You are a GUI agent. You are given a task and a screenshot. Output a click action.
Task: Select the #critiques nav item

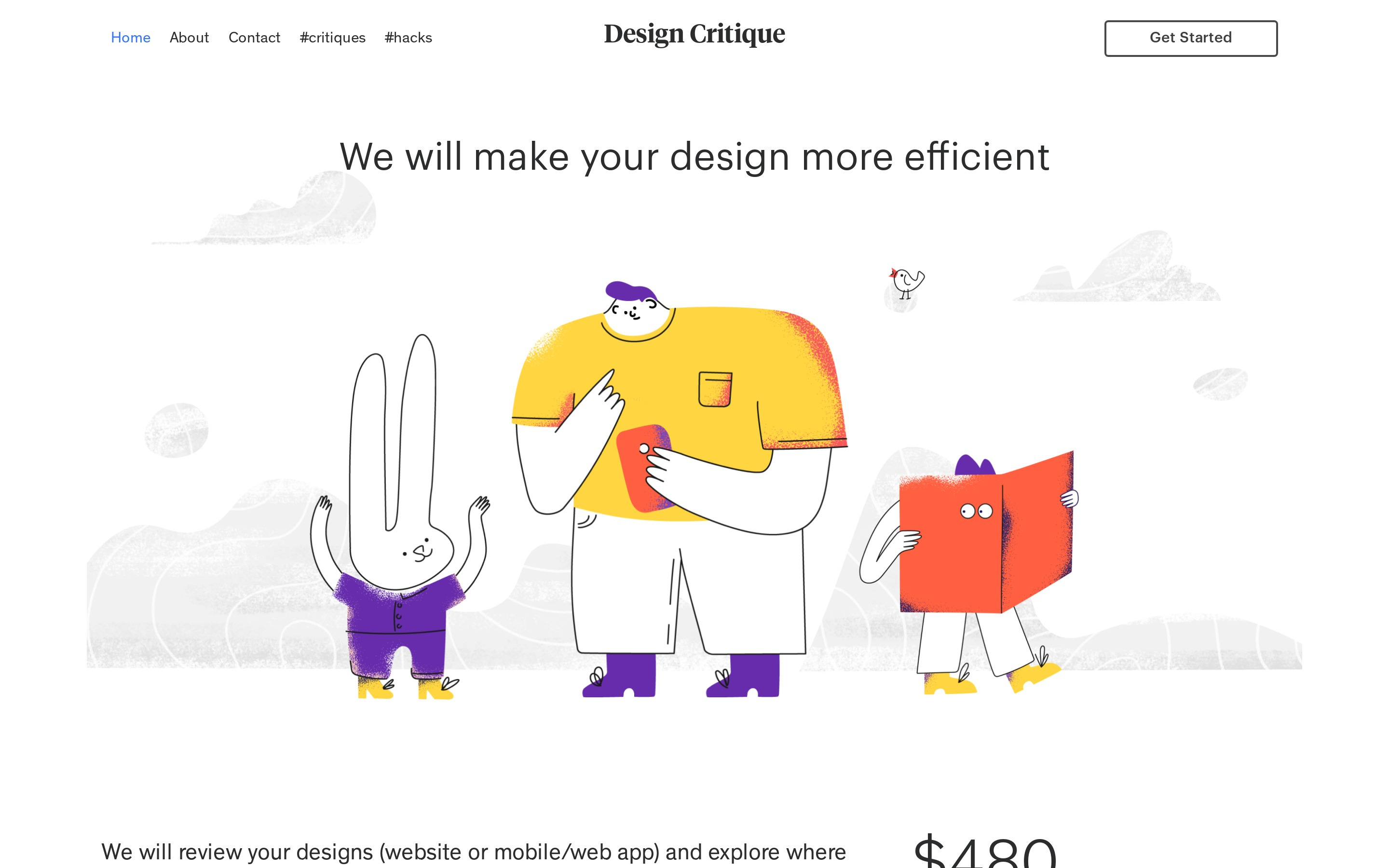[x=332, y=38]
